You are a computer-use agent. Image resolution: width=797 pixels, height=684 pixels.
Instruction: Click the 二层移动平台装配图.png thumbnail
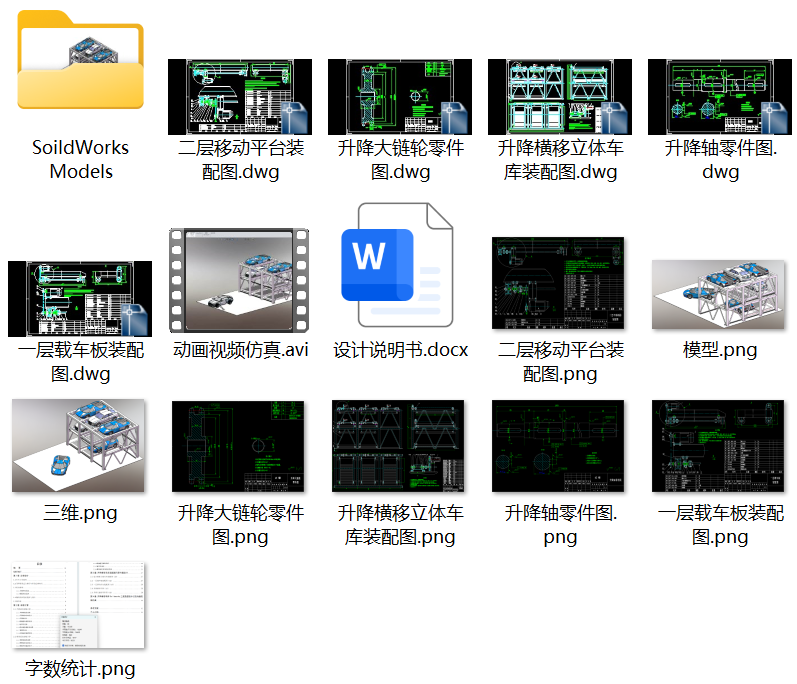[x=558, y=283]
